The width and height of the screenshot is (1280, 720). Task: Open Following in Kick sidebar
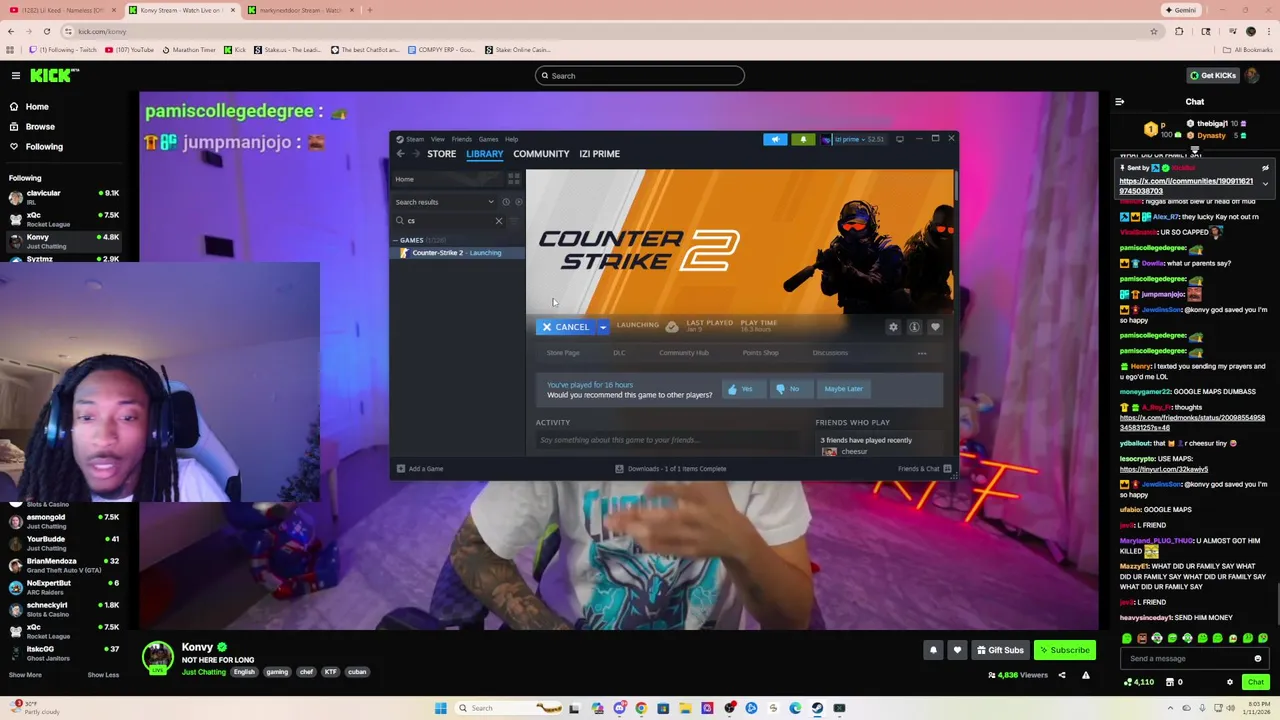[x=35, y=146]
